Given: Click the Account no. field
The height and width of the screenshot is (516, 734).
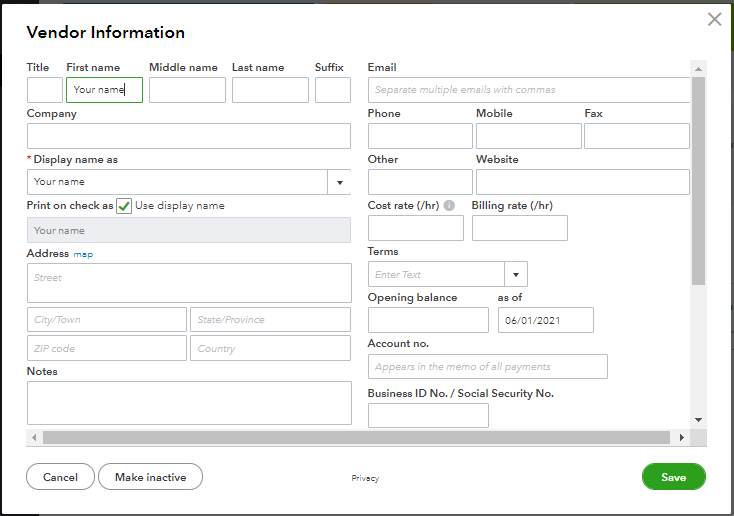Looking at the screenshot, I should [x=487, y=366].
